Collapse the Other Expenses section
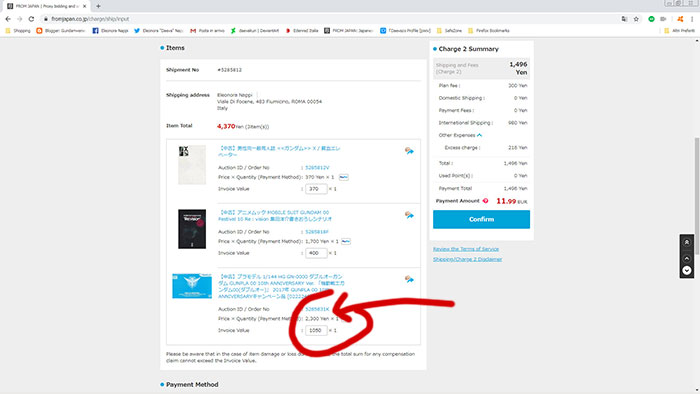 pyautogui.click(x=479, y=135)
